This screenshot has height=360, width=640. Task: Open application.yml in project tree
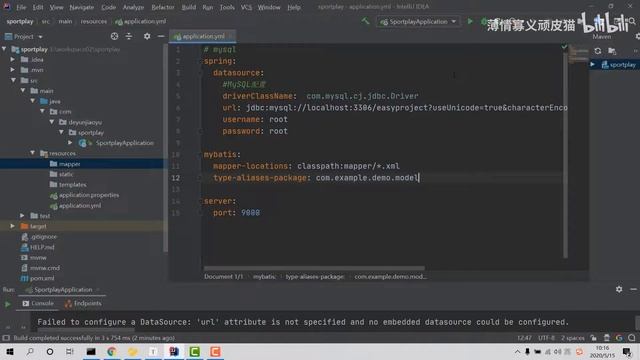(x=80, y=206)
